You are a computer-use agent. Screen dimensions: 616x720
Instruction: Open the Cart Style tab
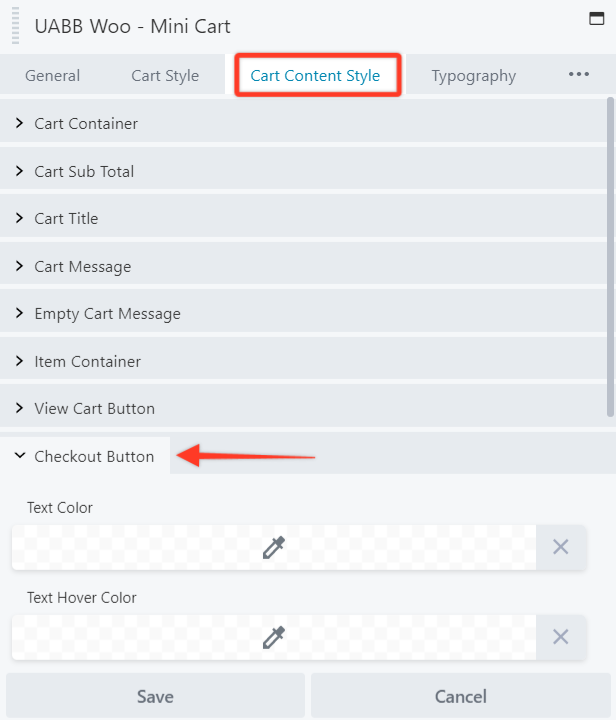point(165,76)
